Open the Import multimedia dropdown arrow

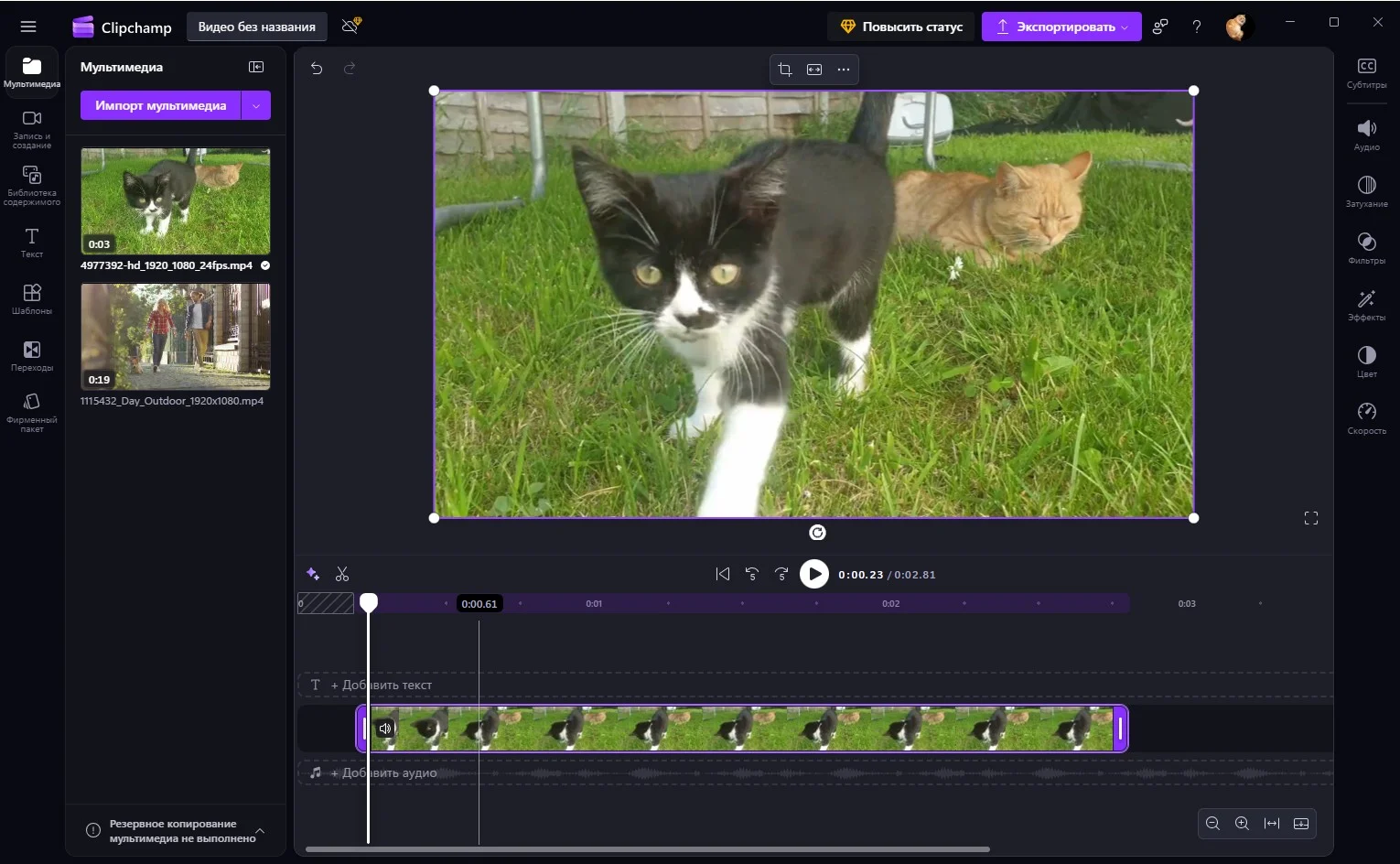256,105
